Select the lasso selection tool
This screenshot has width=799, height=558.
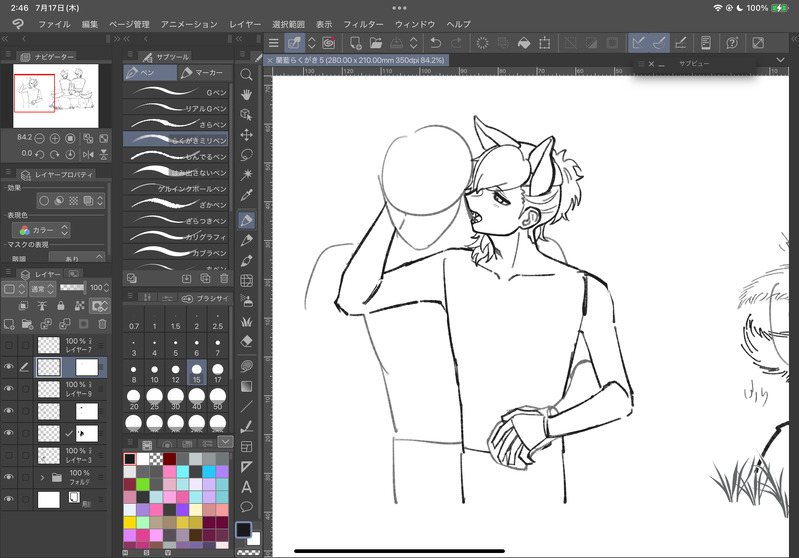(x=246, y=154)
